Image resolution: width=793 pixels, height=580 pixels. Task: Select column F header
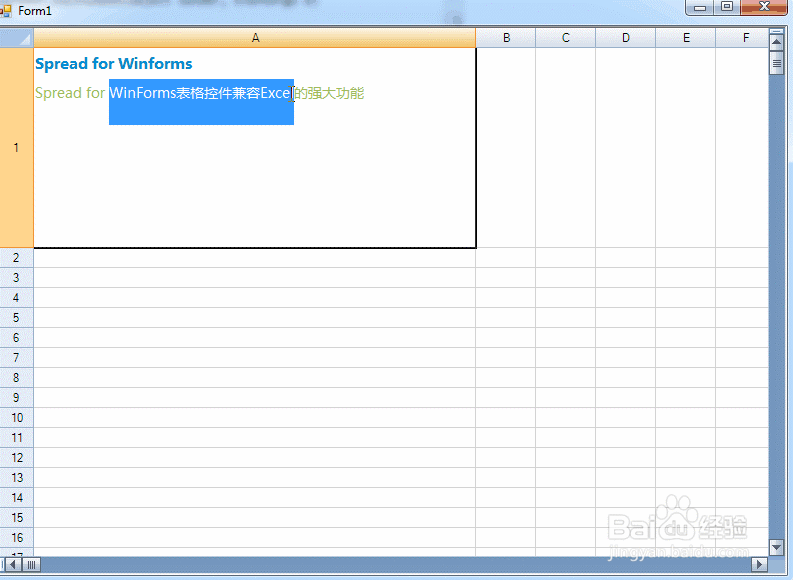(x=742, y=38)
